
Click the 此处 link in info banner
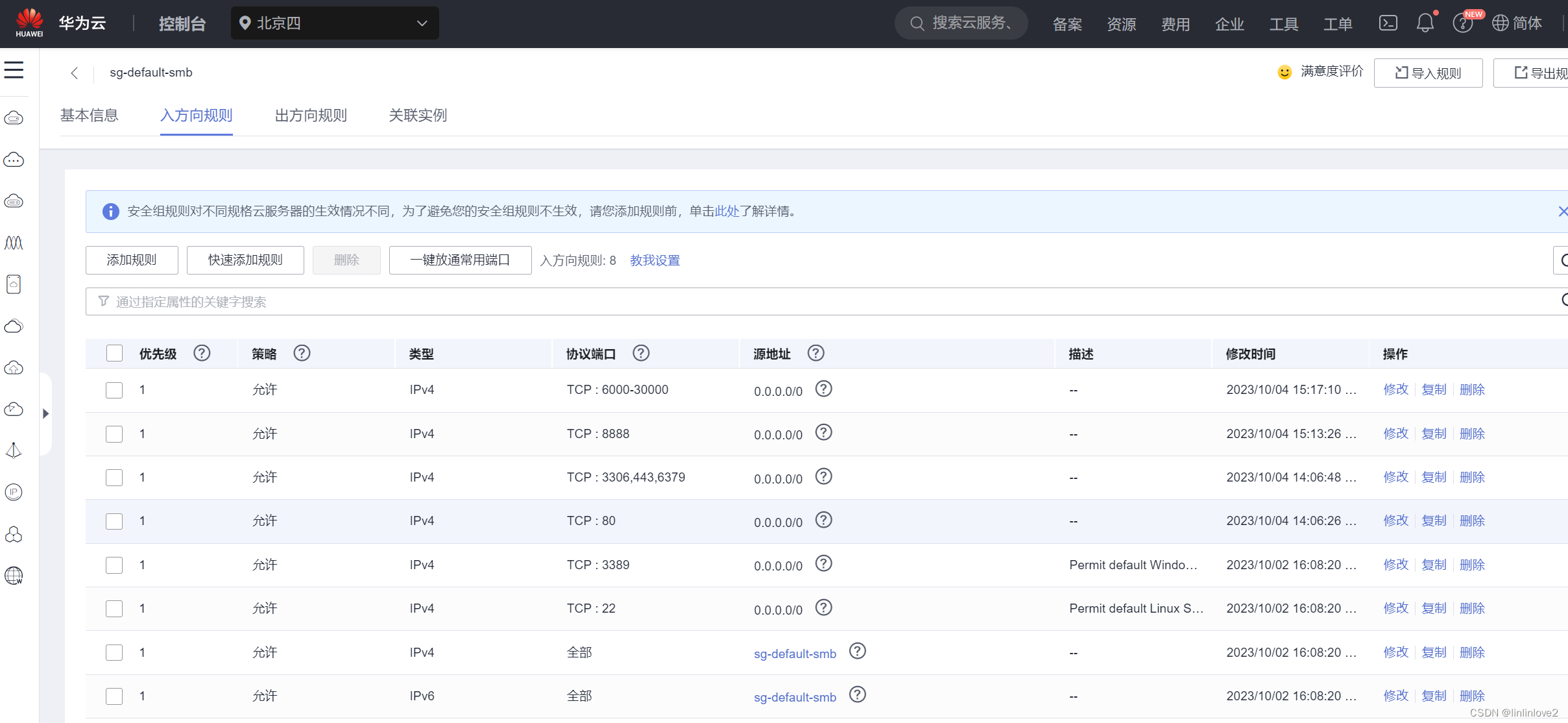(727, 211)
